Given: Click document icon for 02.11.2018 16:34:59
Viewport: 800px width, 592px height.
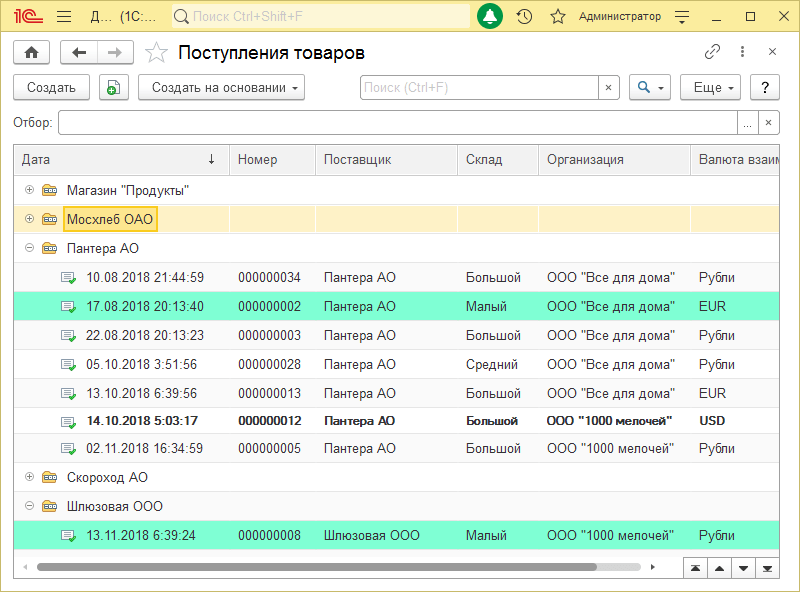Looking at the screenshot, I should click(x=68, y=449).
